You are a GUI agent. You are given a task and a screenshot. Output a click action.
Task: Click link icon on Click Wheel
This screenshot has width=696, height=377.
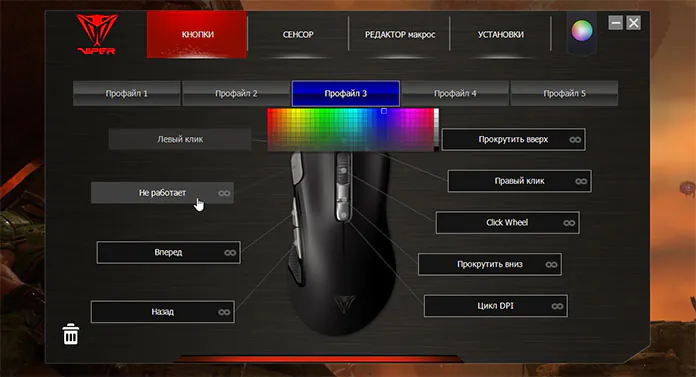[x=569, y=223]
